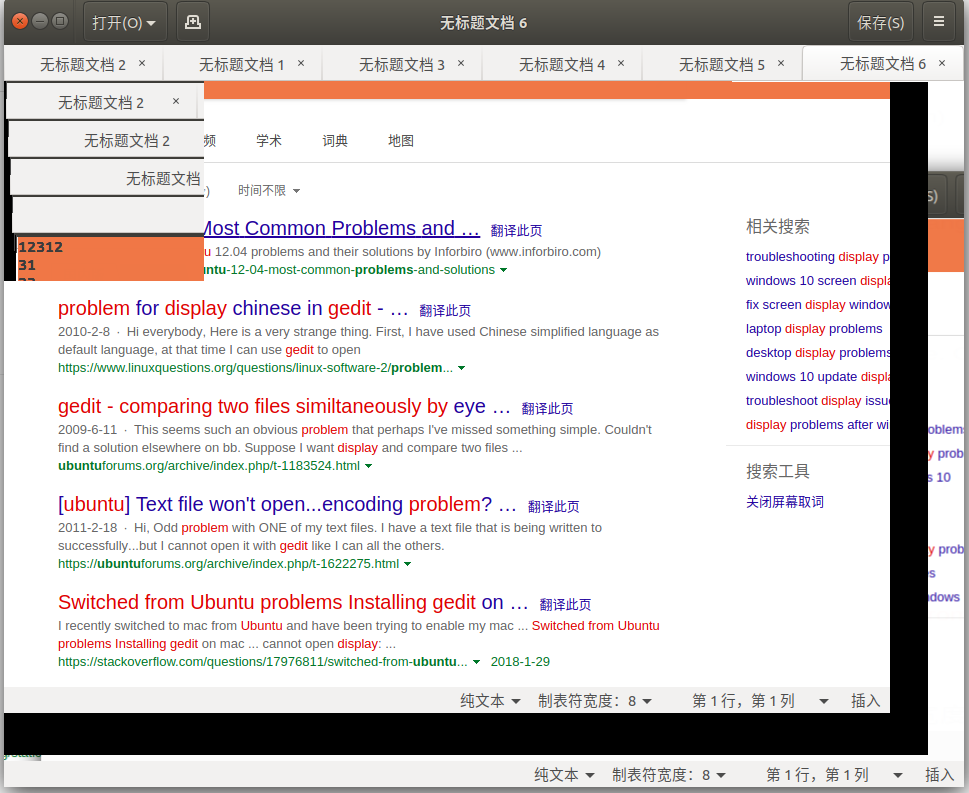Open related search 'windows 10 screen display'
The width and height of the screenshot is (969, 793).
[818, 281]
